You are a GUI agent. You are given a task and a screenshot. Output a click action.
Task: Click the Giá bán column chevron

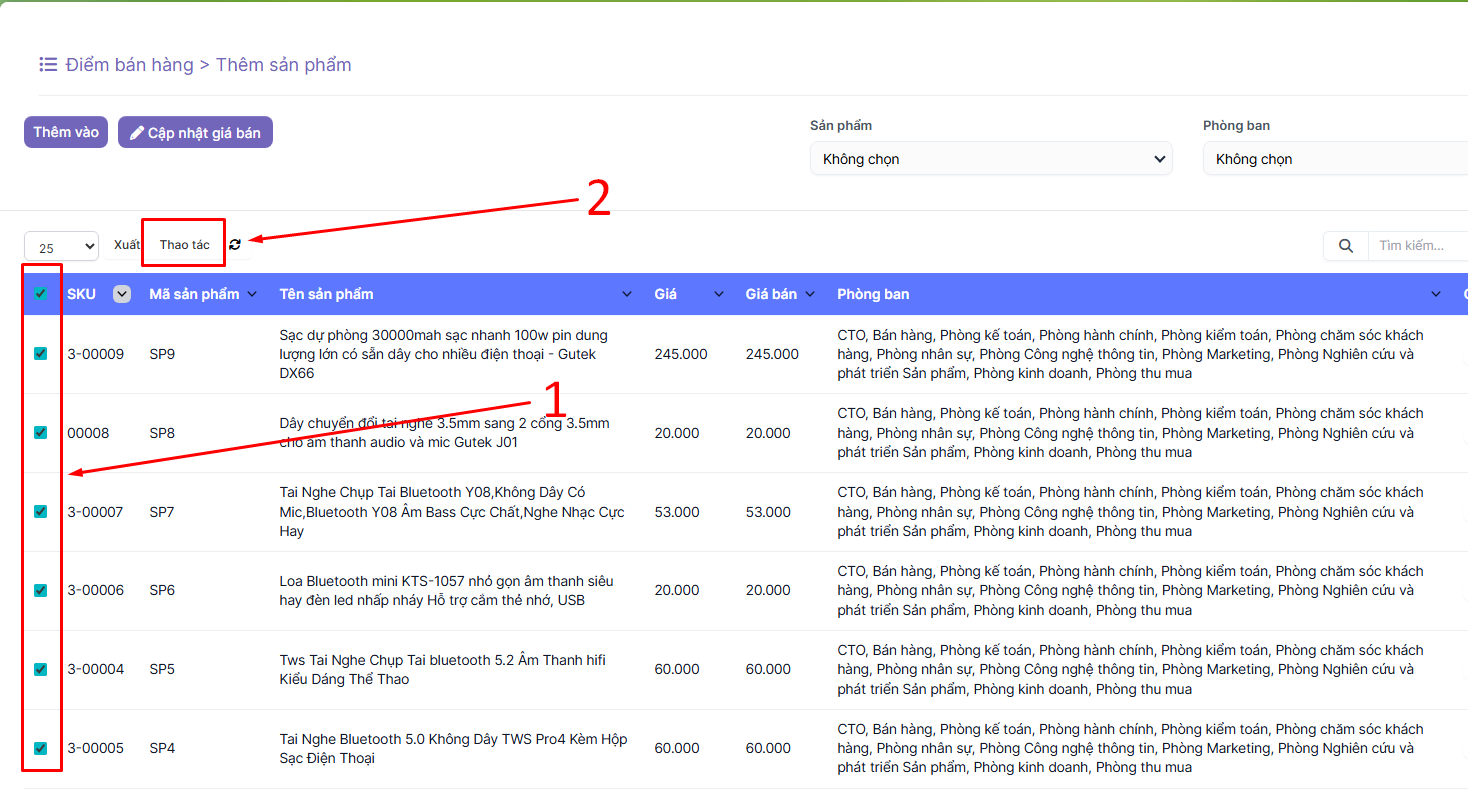point(810,294)
